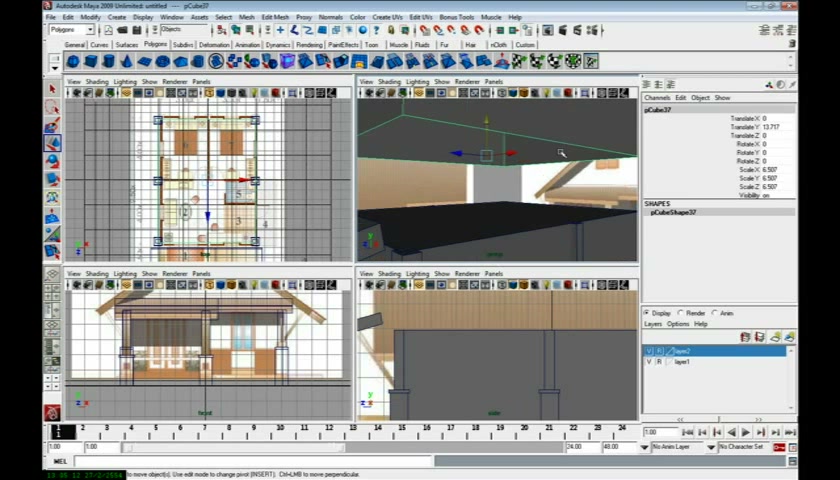Toggle the red Auto Key button

point(779,447)
